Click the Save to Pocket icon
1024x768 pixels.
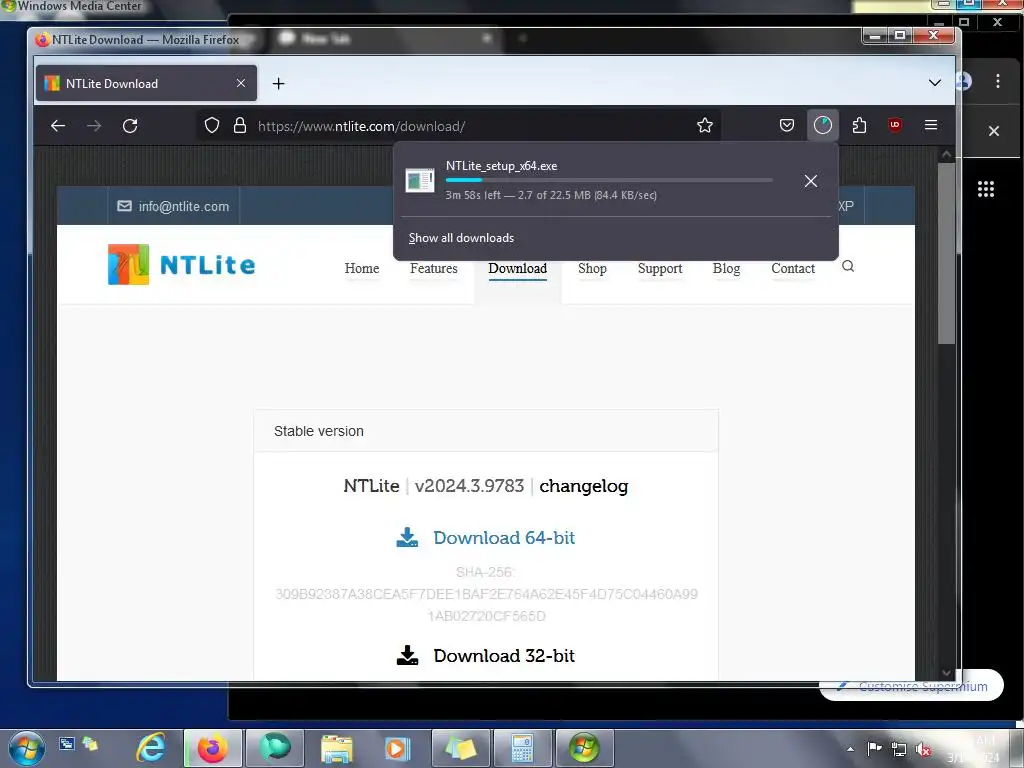click(x=787, y=125)
